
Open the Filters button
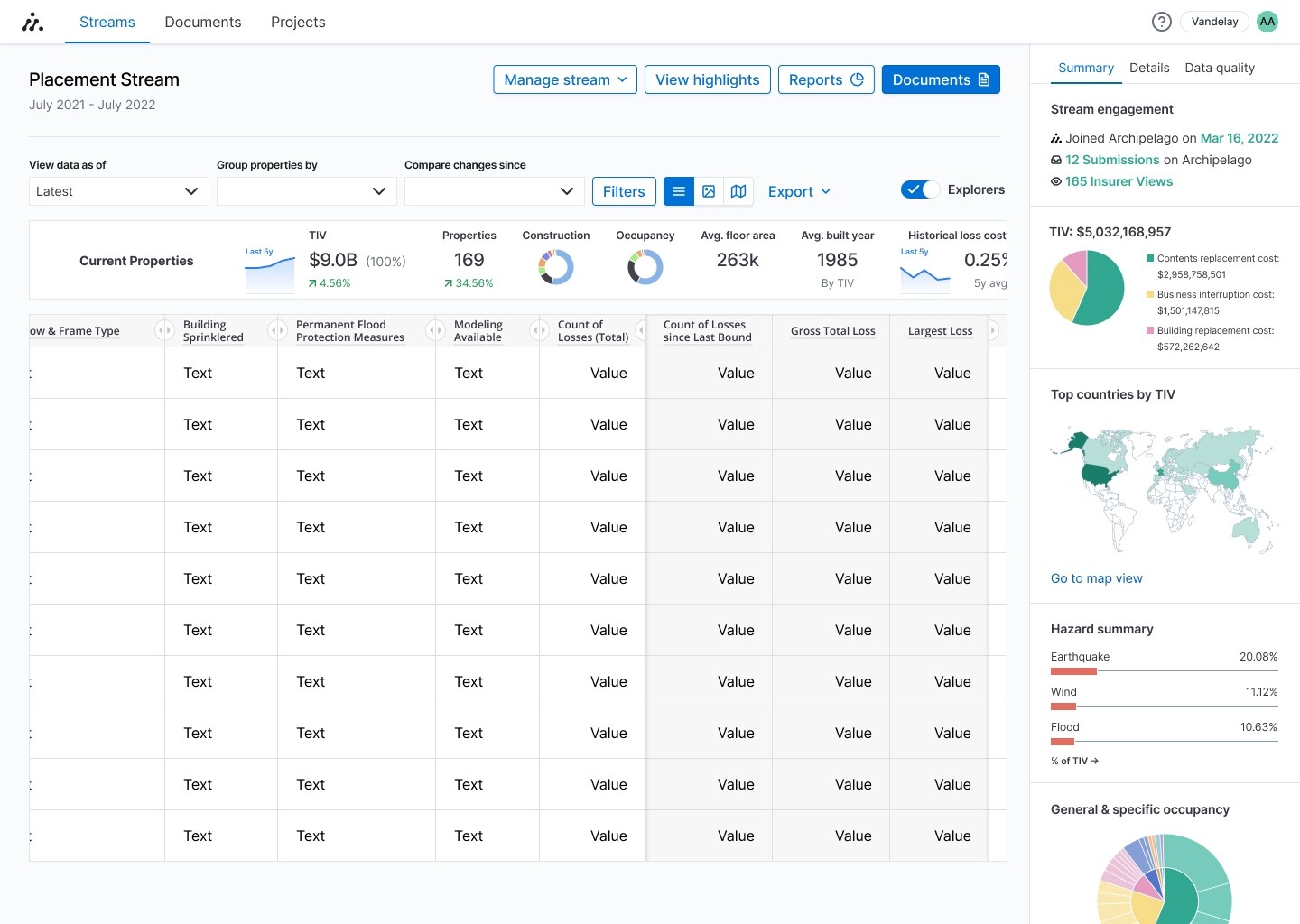coord(624,191)
